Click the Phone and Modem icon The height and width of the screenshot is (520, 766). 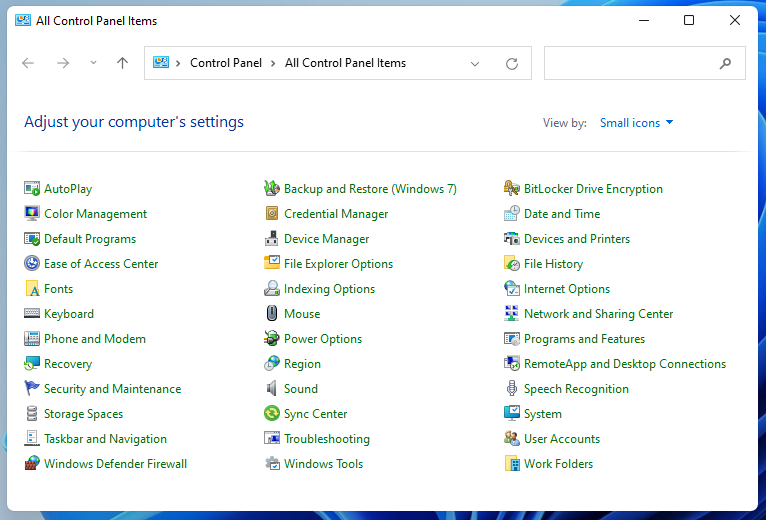tap(32, 338)
